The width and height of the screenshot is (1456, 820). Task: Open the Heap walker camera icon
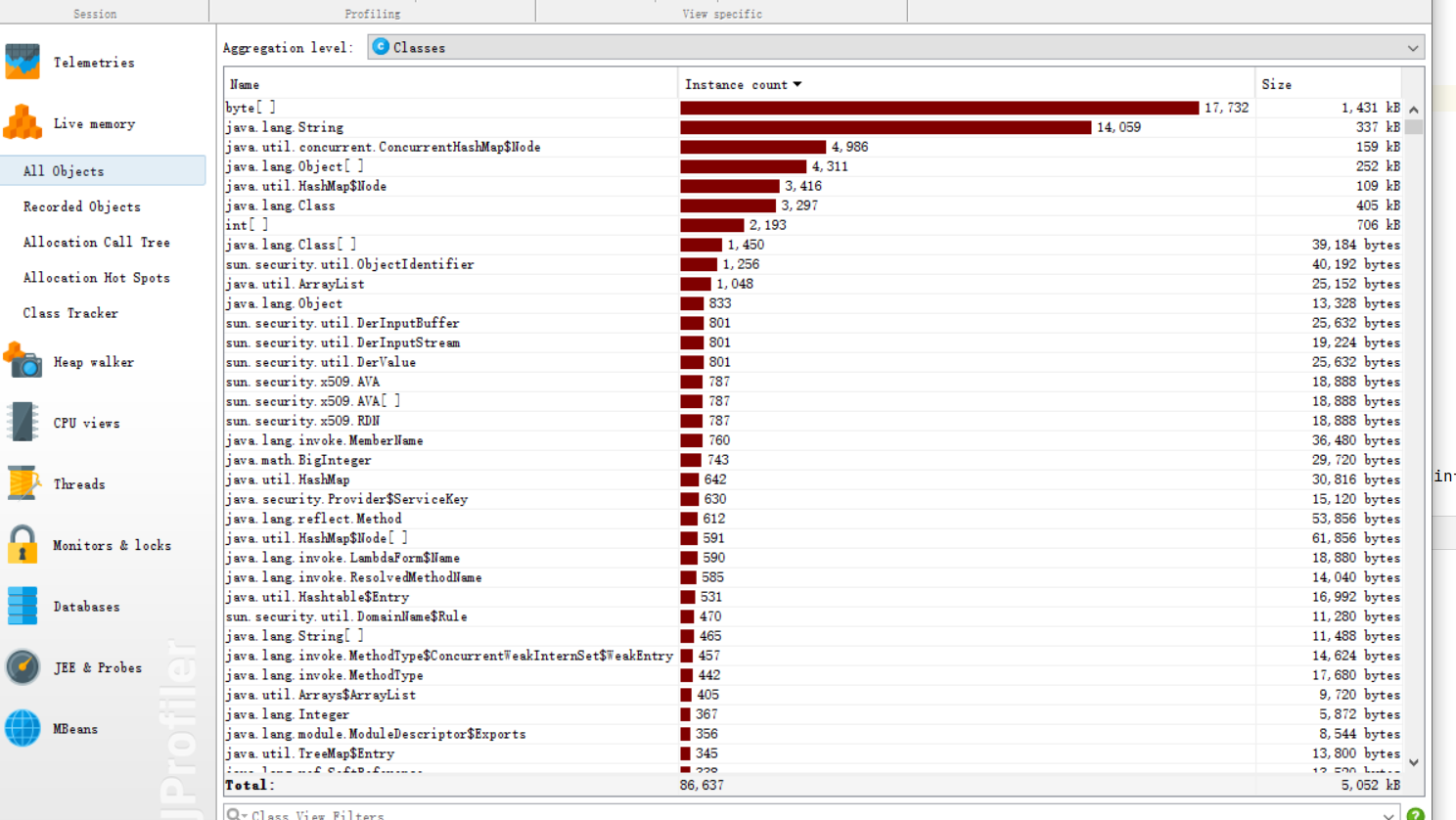[x=23, y=361]
